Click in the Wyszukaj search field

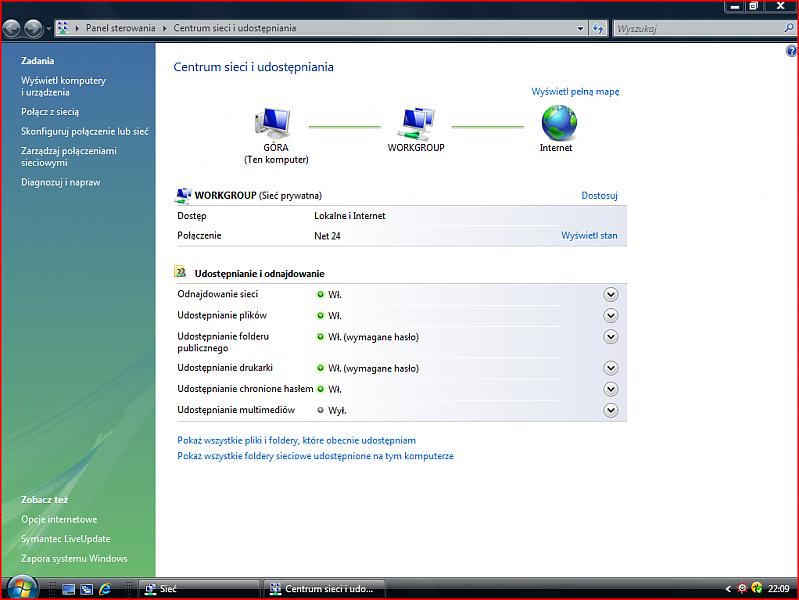coord(698,29)
